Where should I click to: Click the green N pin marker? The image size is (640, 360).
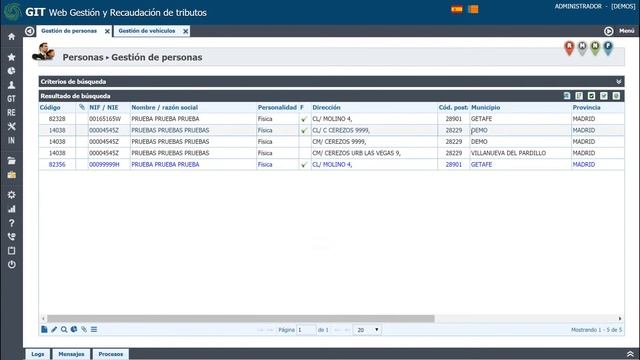pos(595,48)
